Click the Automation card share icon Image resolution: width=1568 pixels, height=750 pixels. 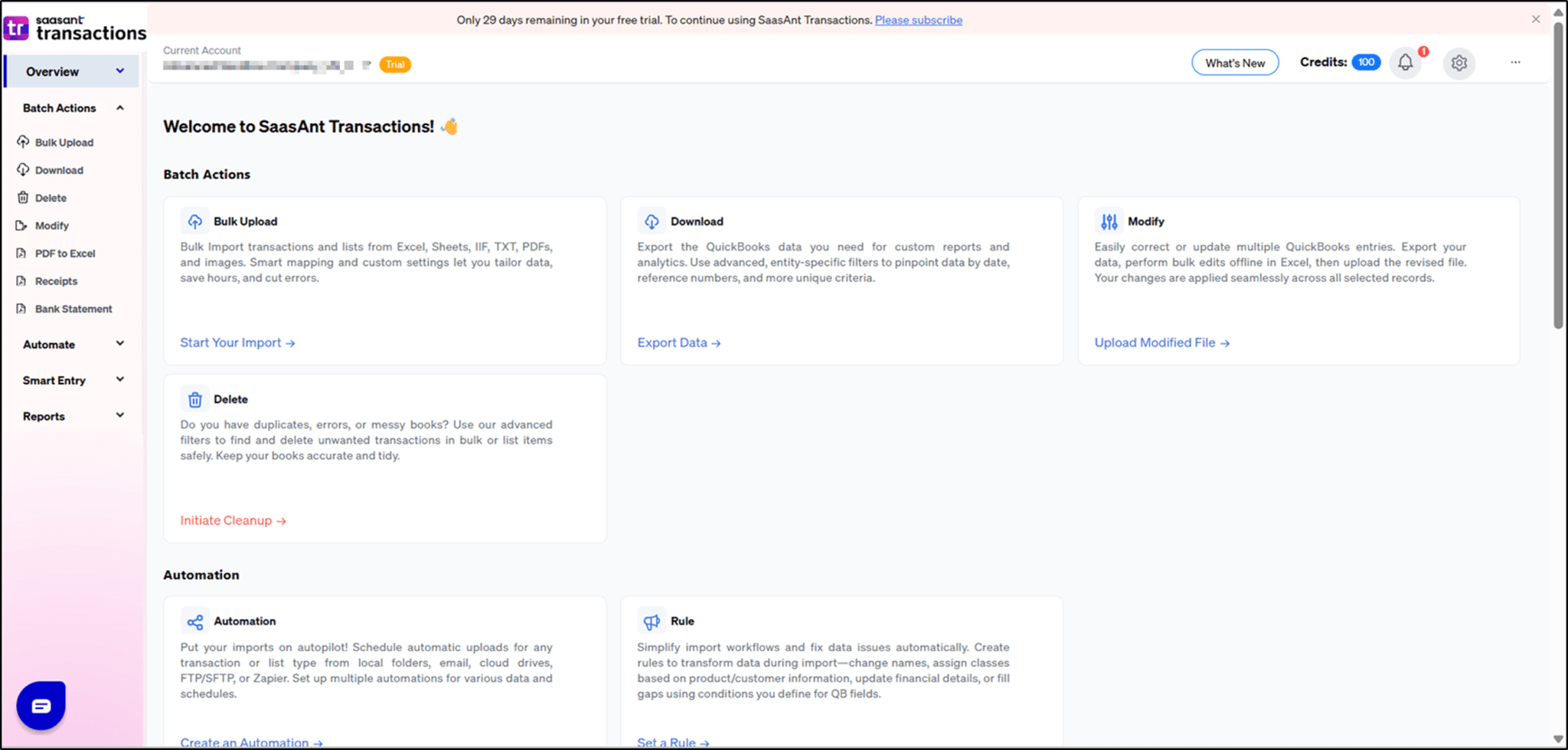pyautogui.click(x=195, y=621)
